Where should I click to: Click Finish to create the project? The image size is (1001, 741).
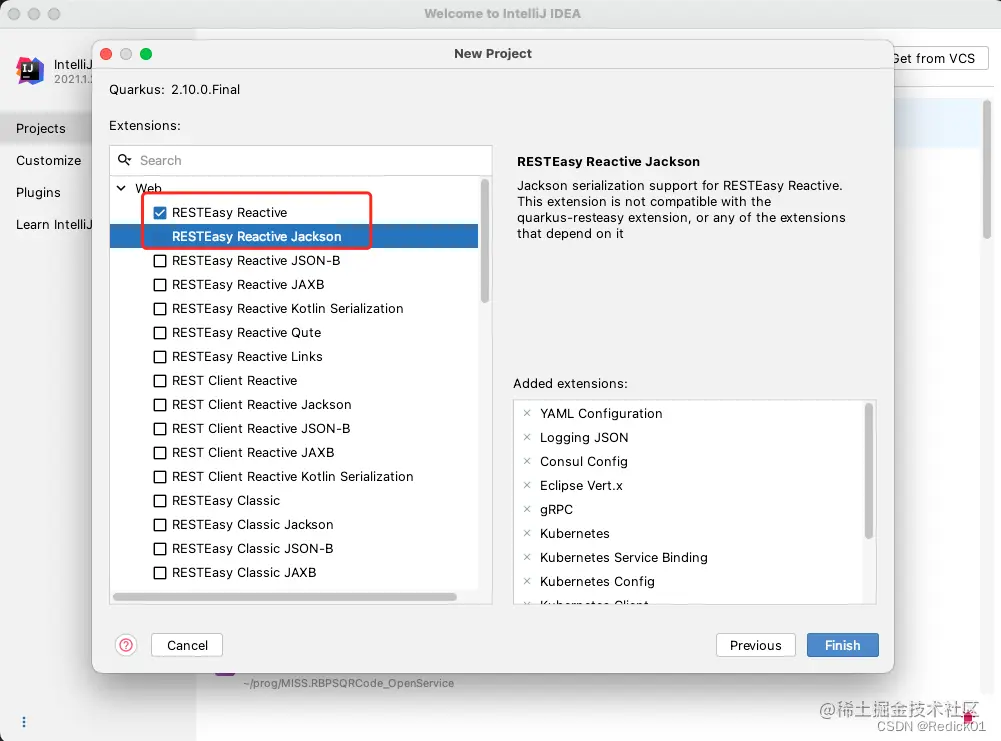click(843, 645)
